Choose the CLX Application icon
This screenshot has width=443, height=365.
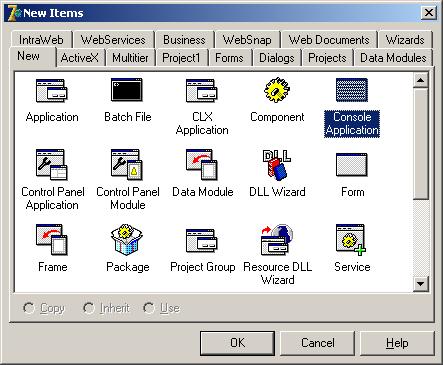(202, 90)
